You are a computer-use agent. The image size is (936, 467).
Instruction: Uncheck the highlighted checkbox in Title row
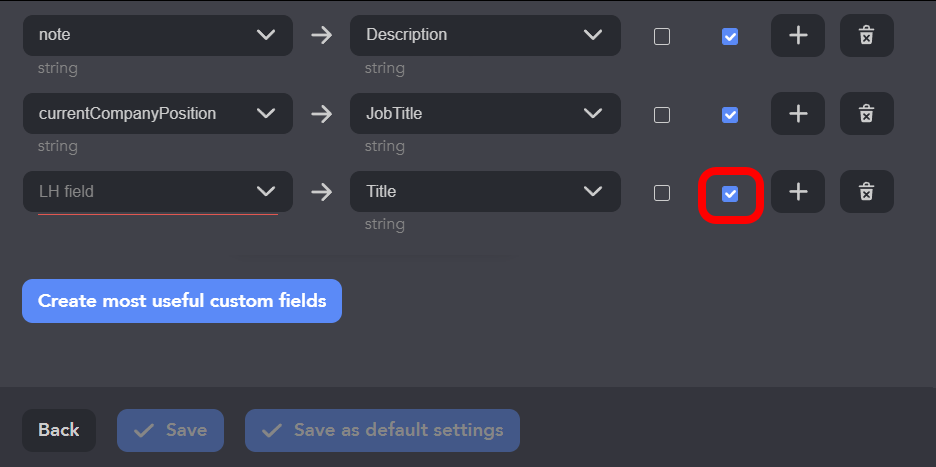coord(730,193)
